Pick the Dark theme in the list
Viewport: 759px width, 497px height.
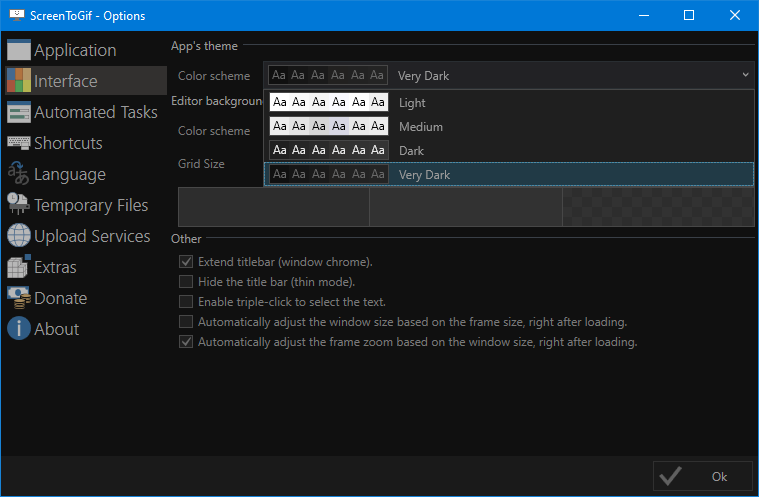(x=509, y=151)
